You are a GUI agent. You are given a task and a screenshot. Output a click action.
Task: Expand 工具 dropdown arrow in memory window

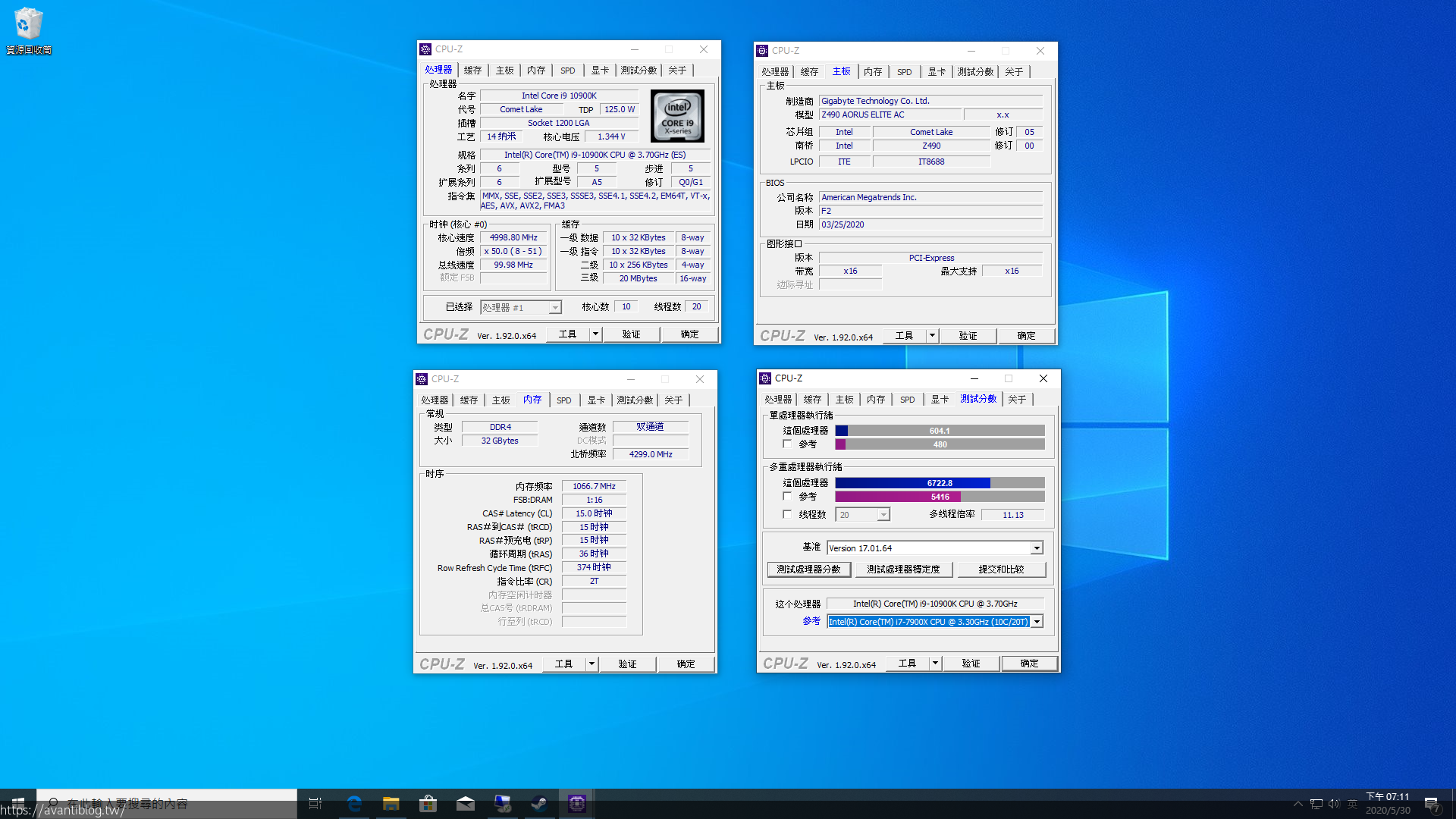click(591, 664)
